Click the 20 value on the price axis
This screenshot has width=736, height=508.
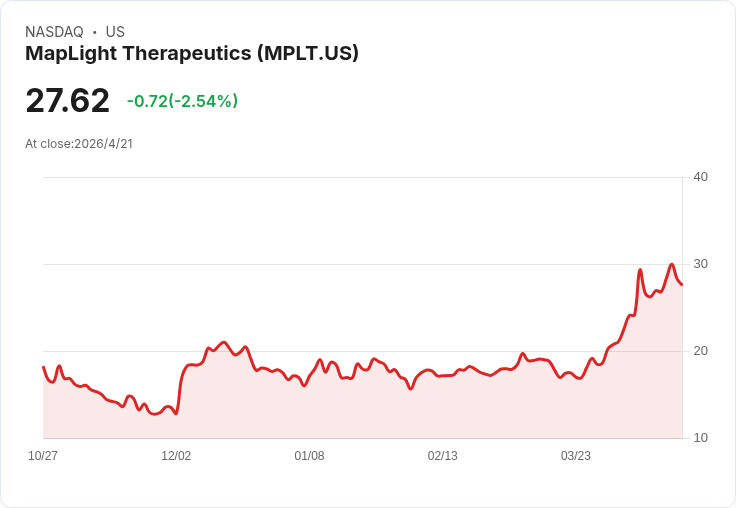[x=700, y=351]
